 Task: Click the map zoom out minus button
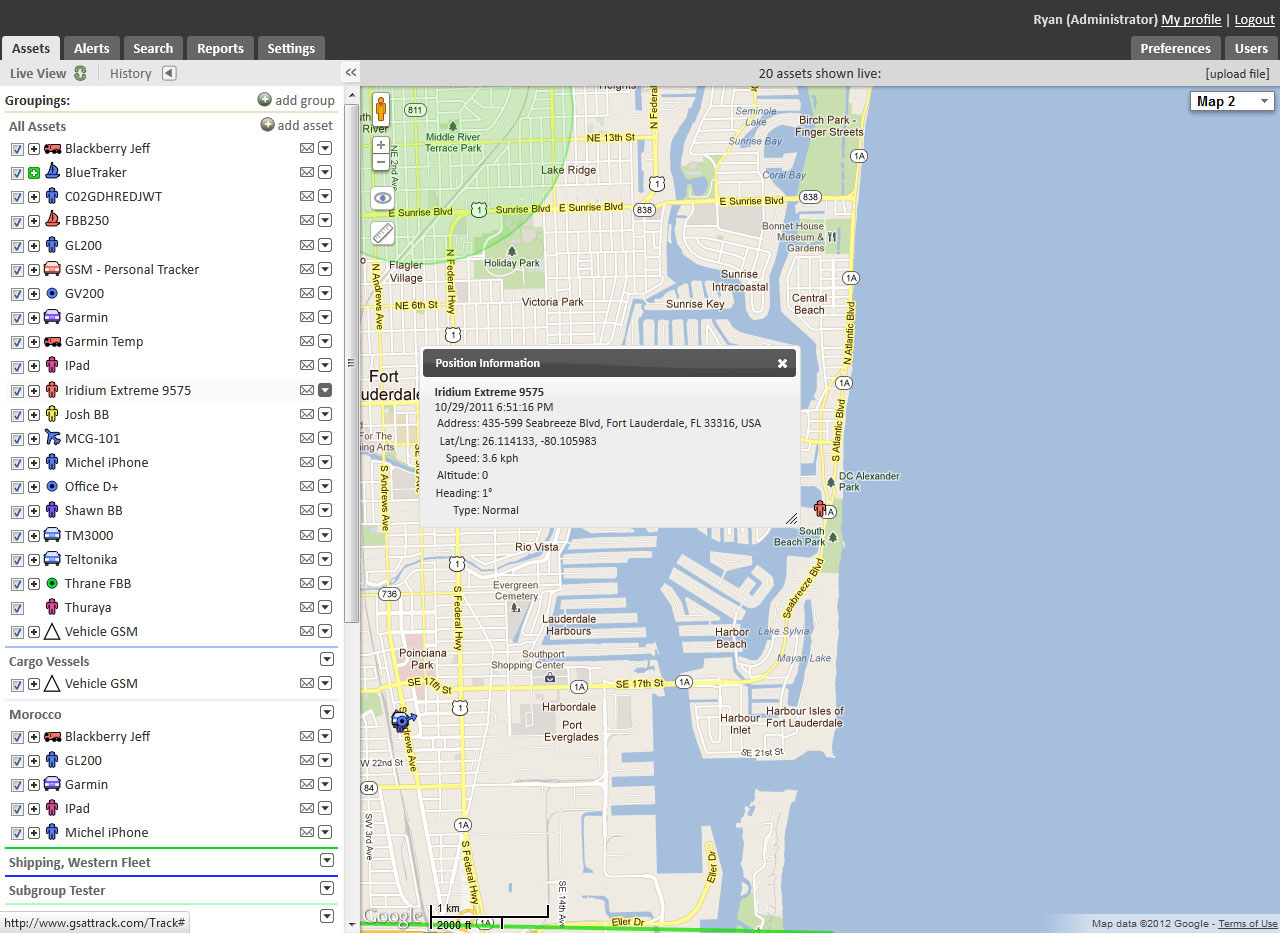(x=381, y=162)
